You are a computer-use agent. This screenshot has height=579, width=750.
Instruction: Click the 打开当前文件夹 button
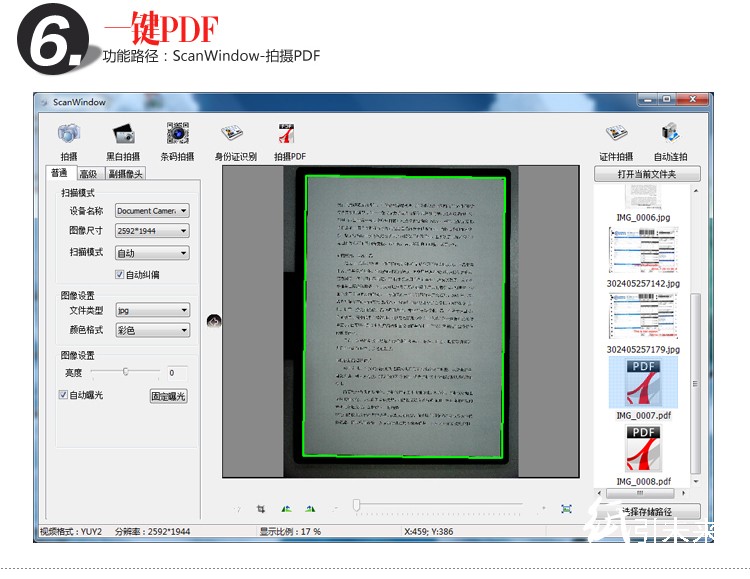[646, 174]
